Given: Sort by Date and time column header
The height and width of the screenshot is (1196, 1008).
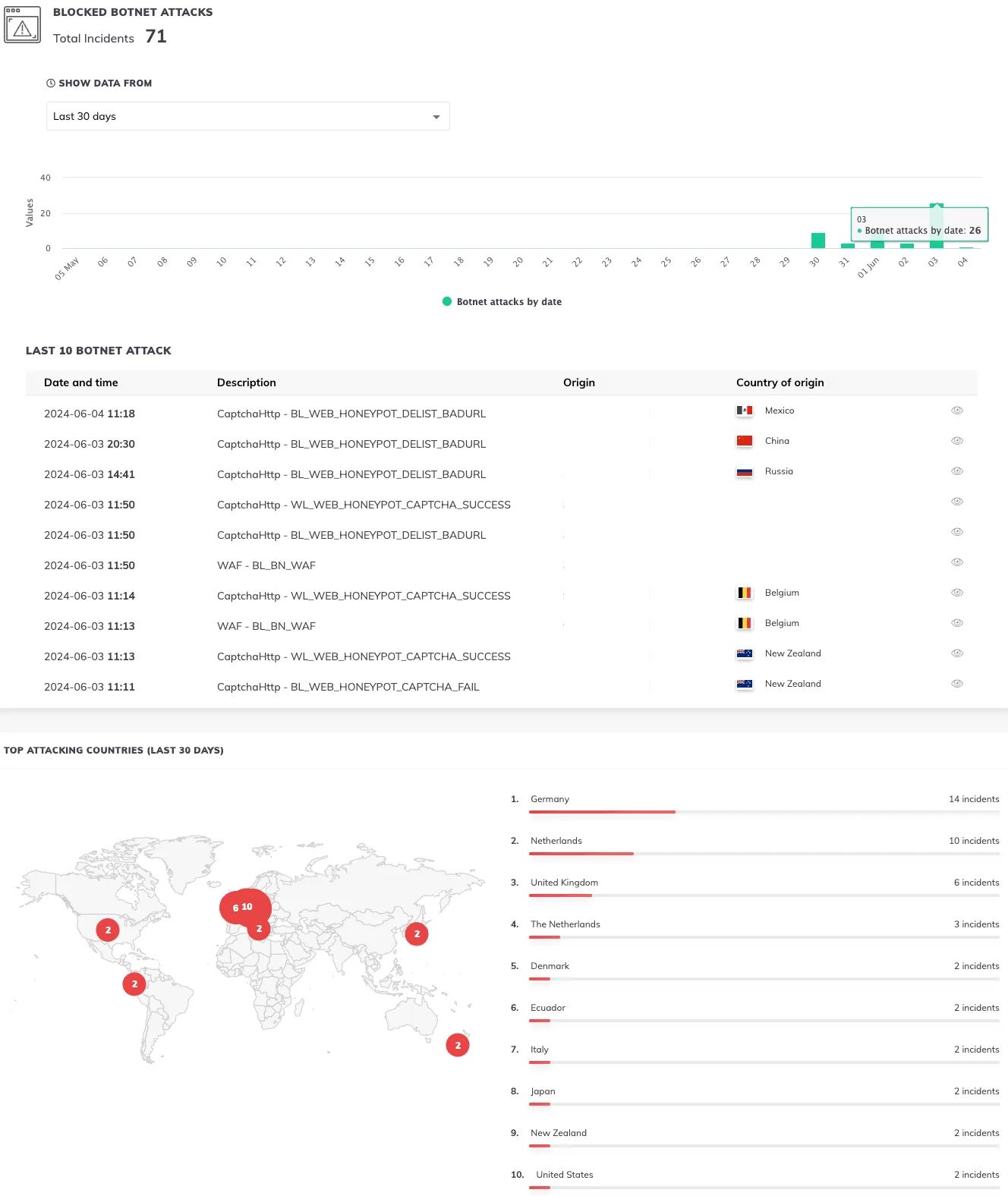Looking at the screenshot, I should pos(81,382).
